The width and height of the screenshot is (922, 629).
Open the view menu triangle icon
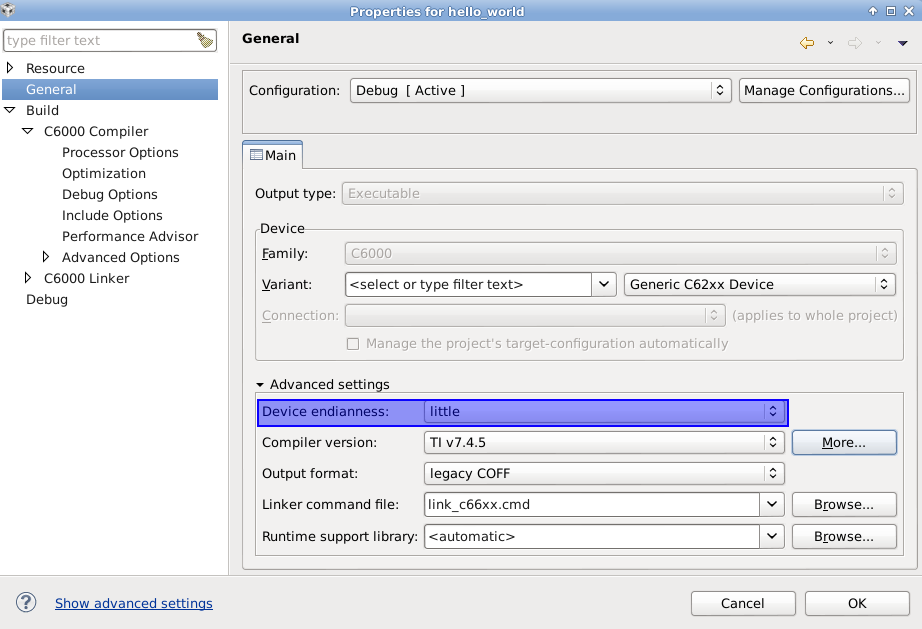pyautogui.click(x=903, y=42)
